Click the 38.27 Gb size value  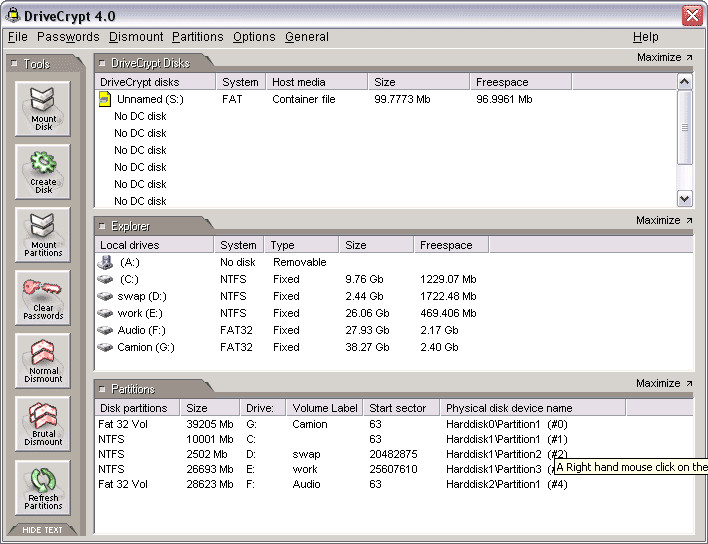[367, 348]
